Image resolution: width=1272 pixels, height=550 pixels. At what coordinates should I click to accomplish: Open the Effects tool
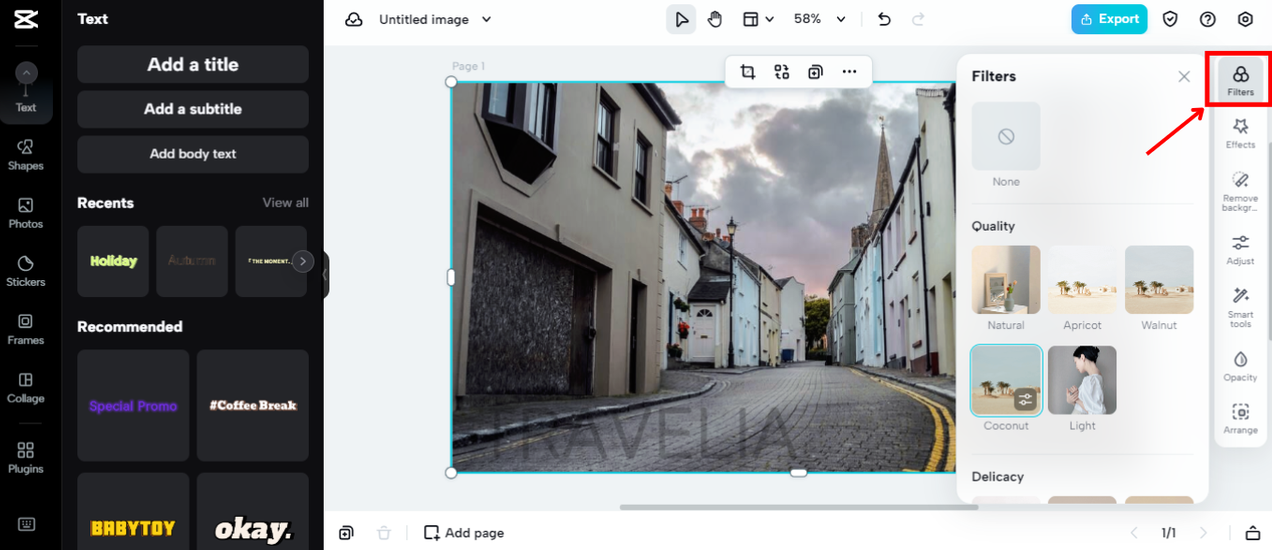click(x=1240, y=133)
